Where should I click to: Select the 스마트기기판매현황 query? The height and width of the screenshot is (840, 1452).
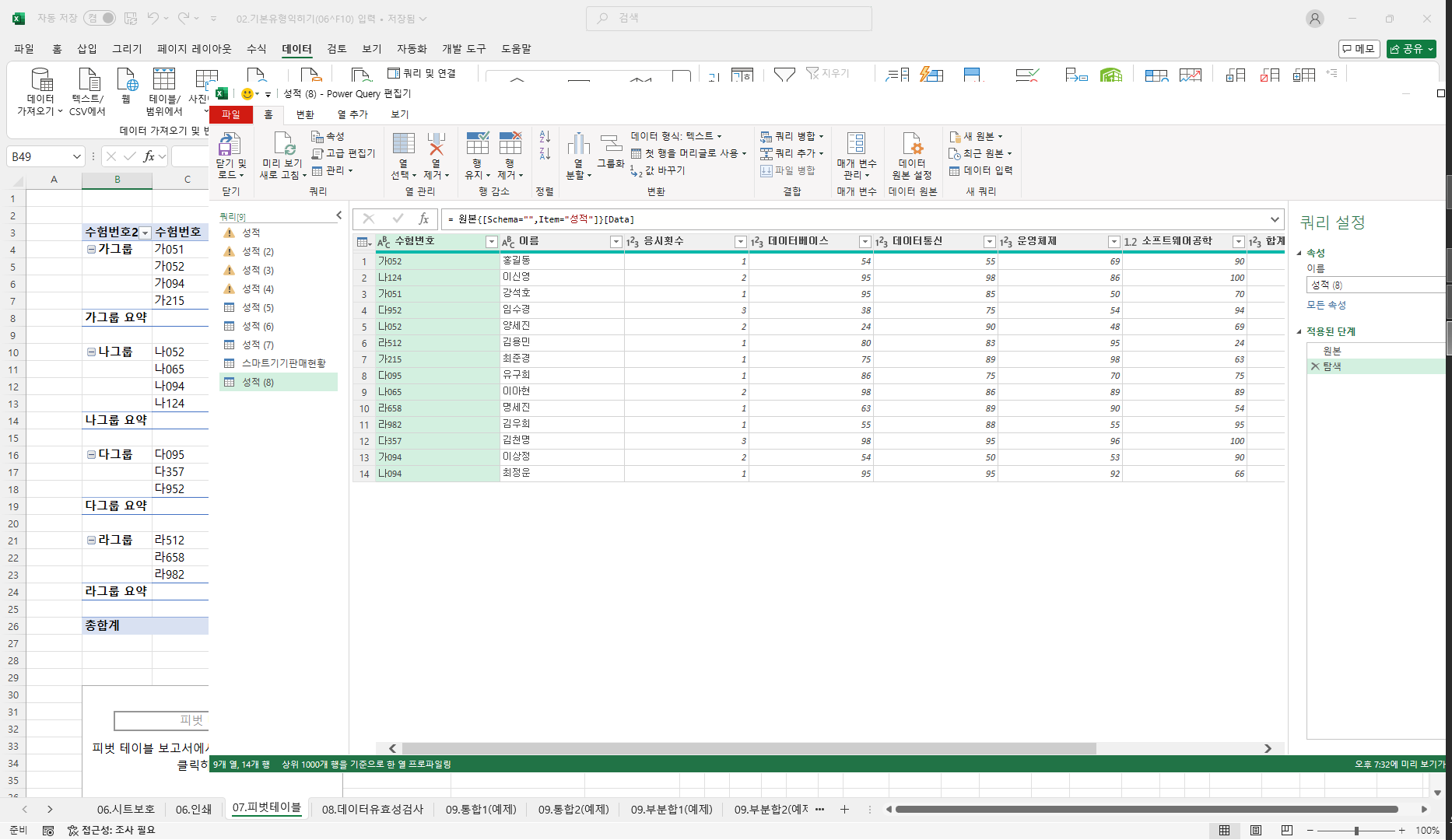[279, 364]
